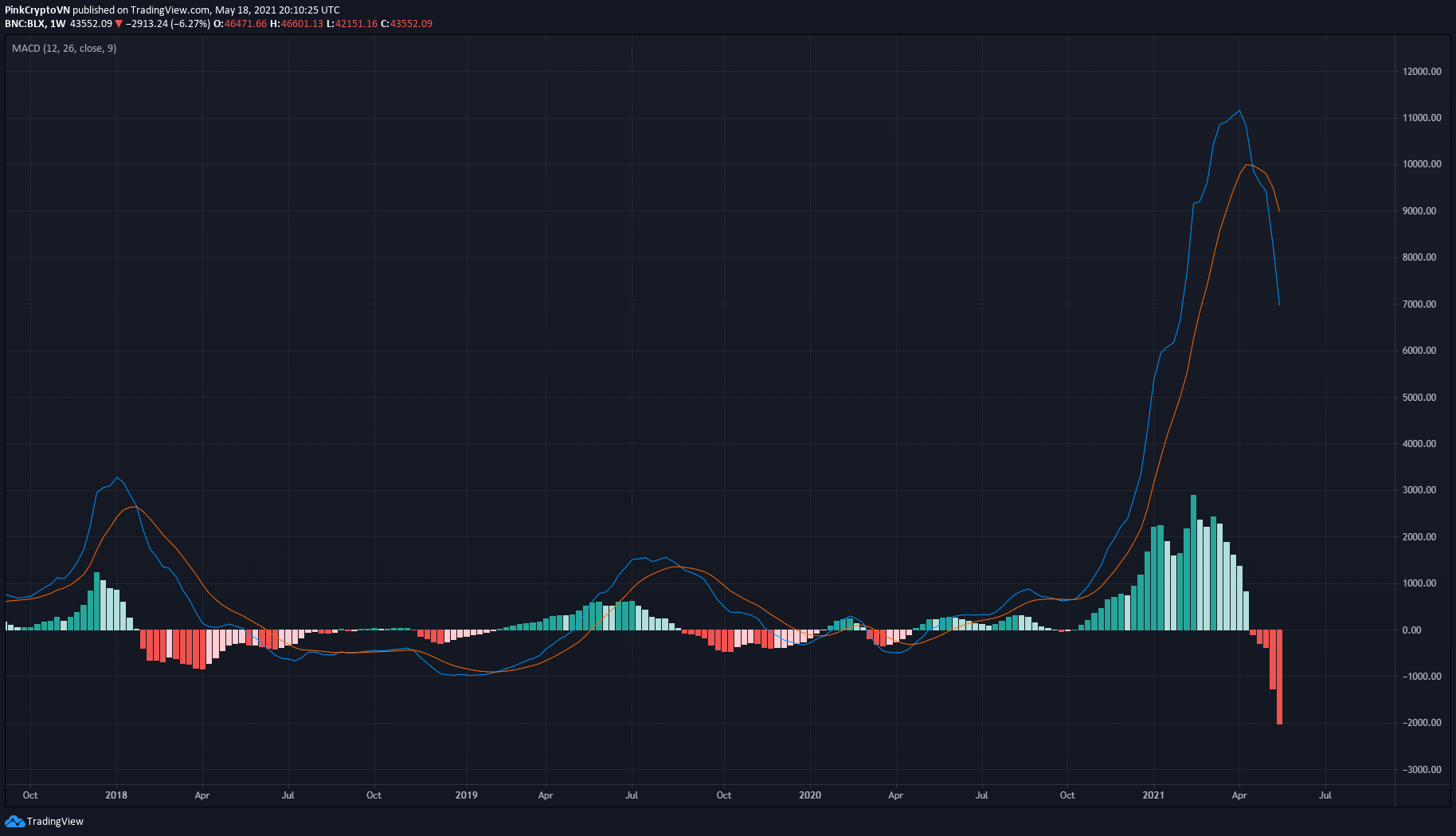
Task: Click the 3000.00 price axis label
Action: [1419, 490]
